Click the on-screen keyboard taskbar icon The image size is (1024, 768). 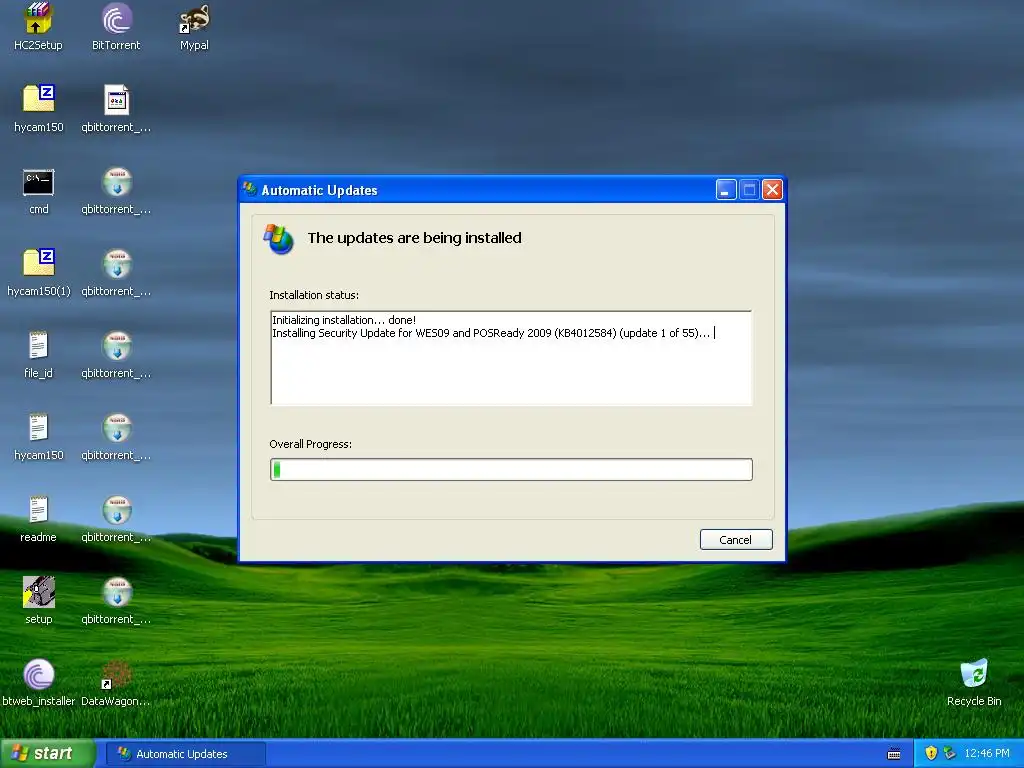pyautogui.click(x=894, y=754)
